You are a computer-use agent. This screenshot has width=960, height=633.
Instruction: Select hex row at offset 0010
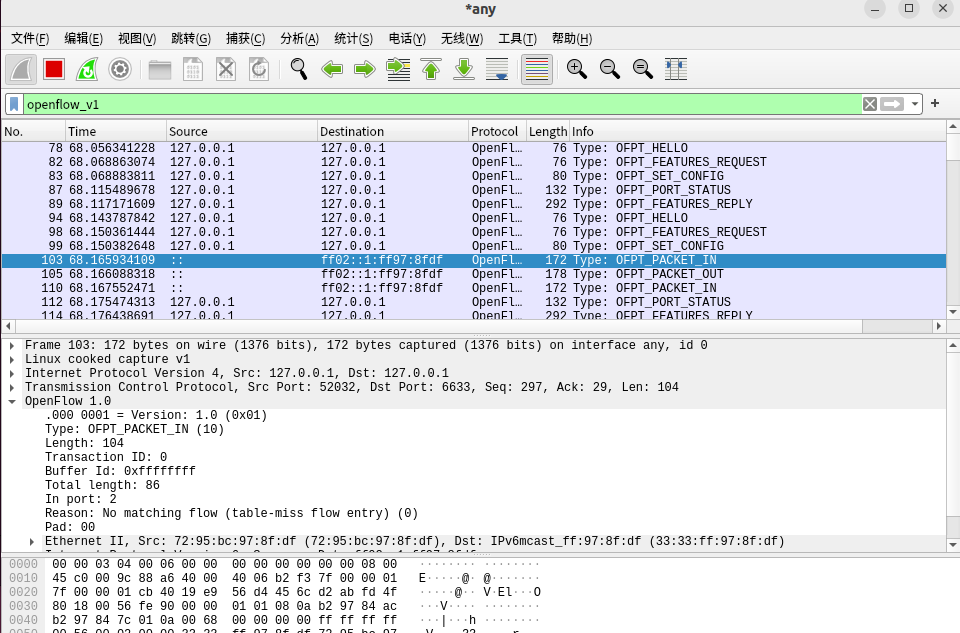pyautogui.click(x=274, y=578)
